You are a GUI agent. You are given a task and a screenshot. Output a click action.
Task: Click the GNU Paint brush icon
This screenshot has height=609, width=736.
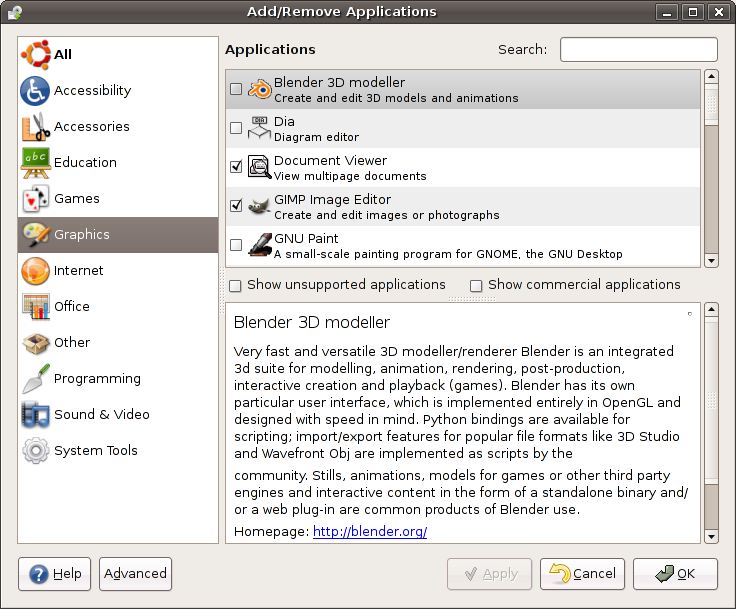click(x=260, y=245)
